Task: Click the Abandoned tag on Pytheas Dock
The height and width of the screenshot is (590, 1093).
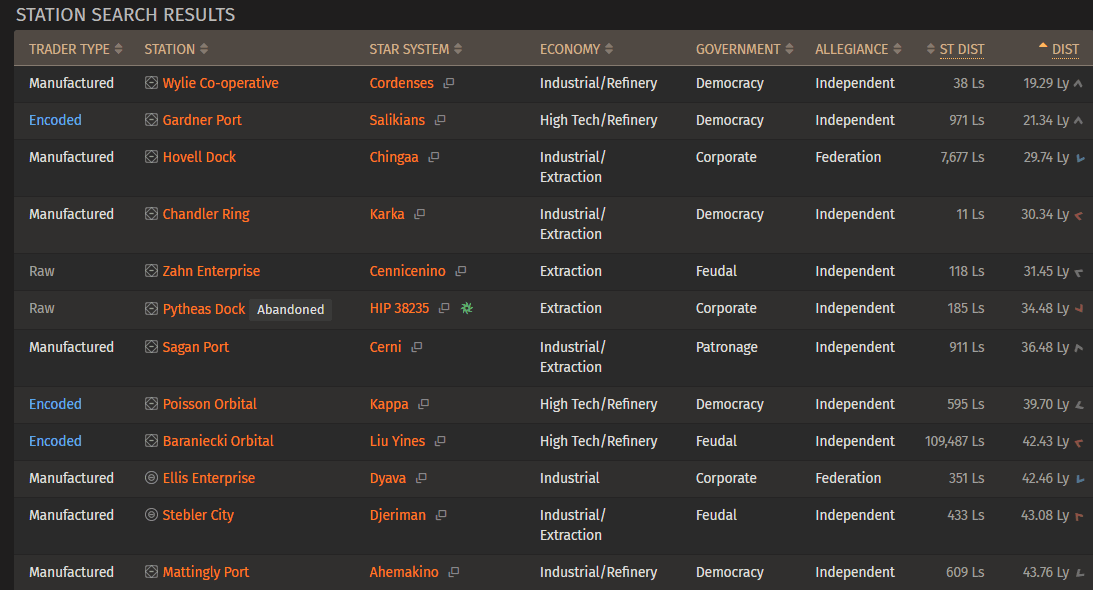Action: pos(290,310)
